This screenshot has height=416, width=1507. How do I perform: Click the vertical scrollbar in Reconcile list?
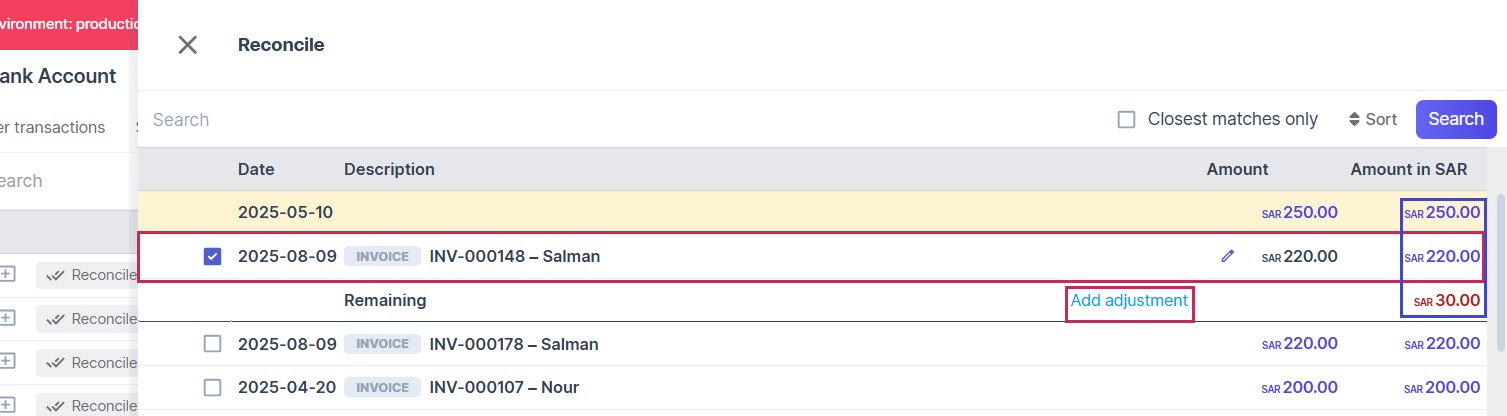[x=1500, y=270]
